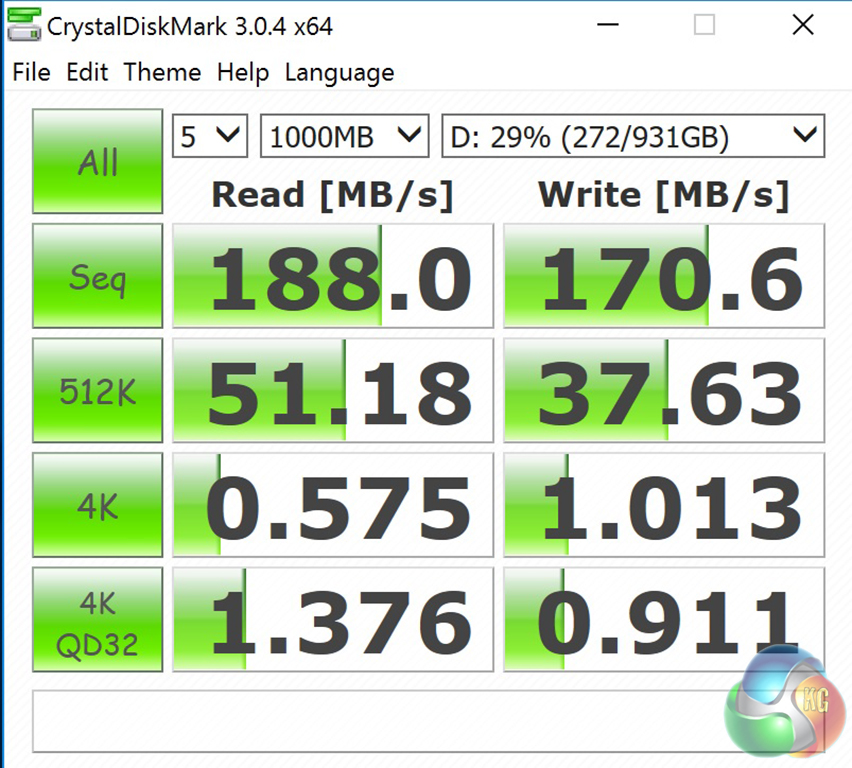Click the 512K write result 37.63
Image resolution: width=852 pixels, height=768 pixels.
tap(664, 390)
